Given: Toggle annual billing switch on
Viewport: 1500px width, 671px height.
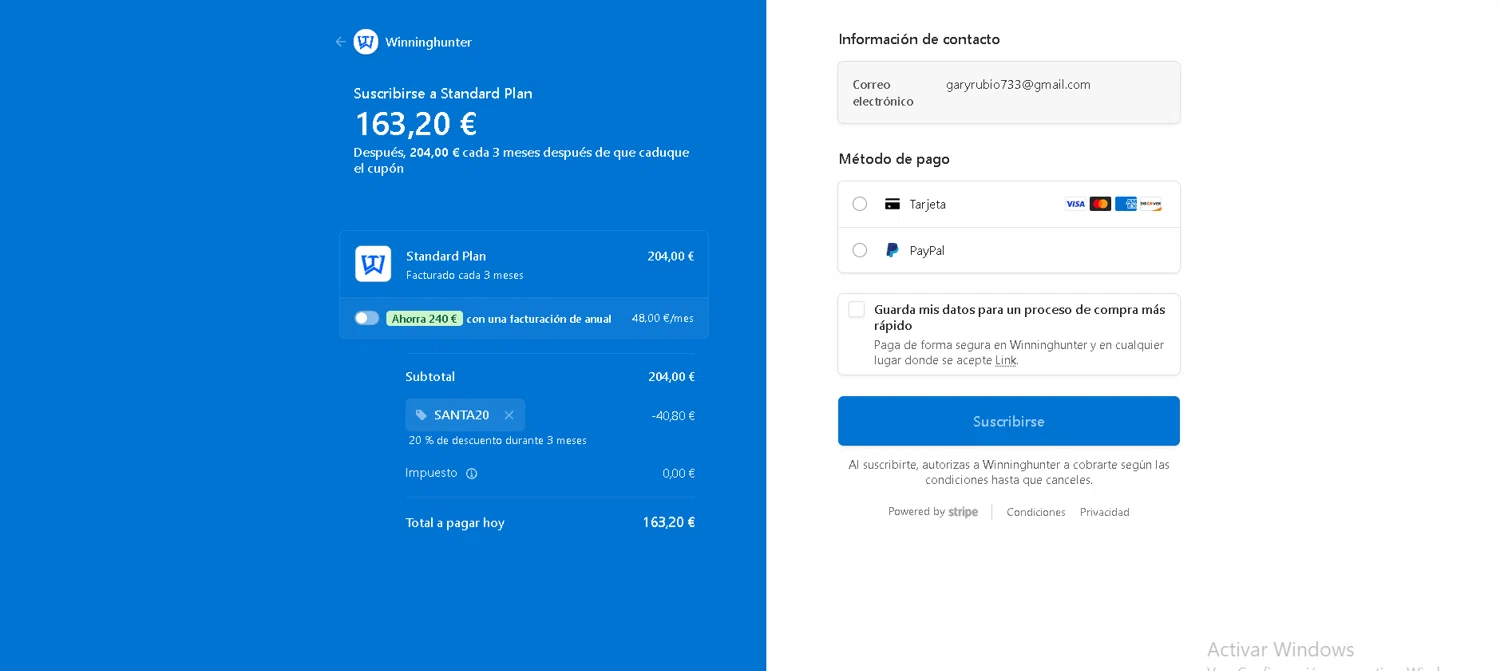Looking at the screenshot, I should [367, 318].
